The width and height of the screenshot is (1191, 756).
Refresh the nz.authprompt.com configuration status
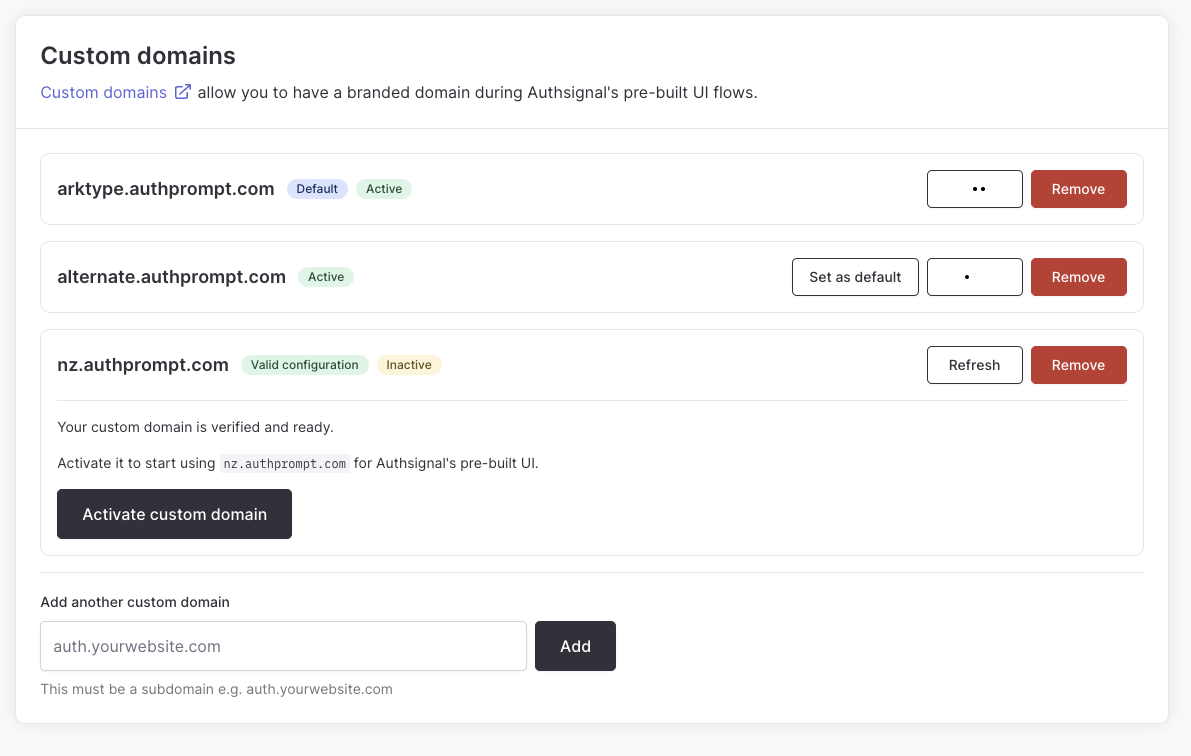point(974,365)
